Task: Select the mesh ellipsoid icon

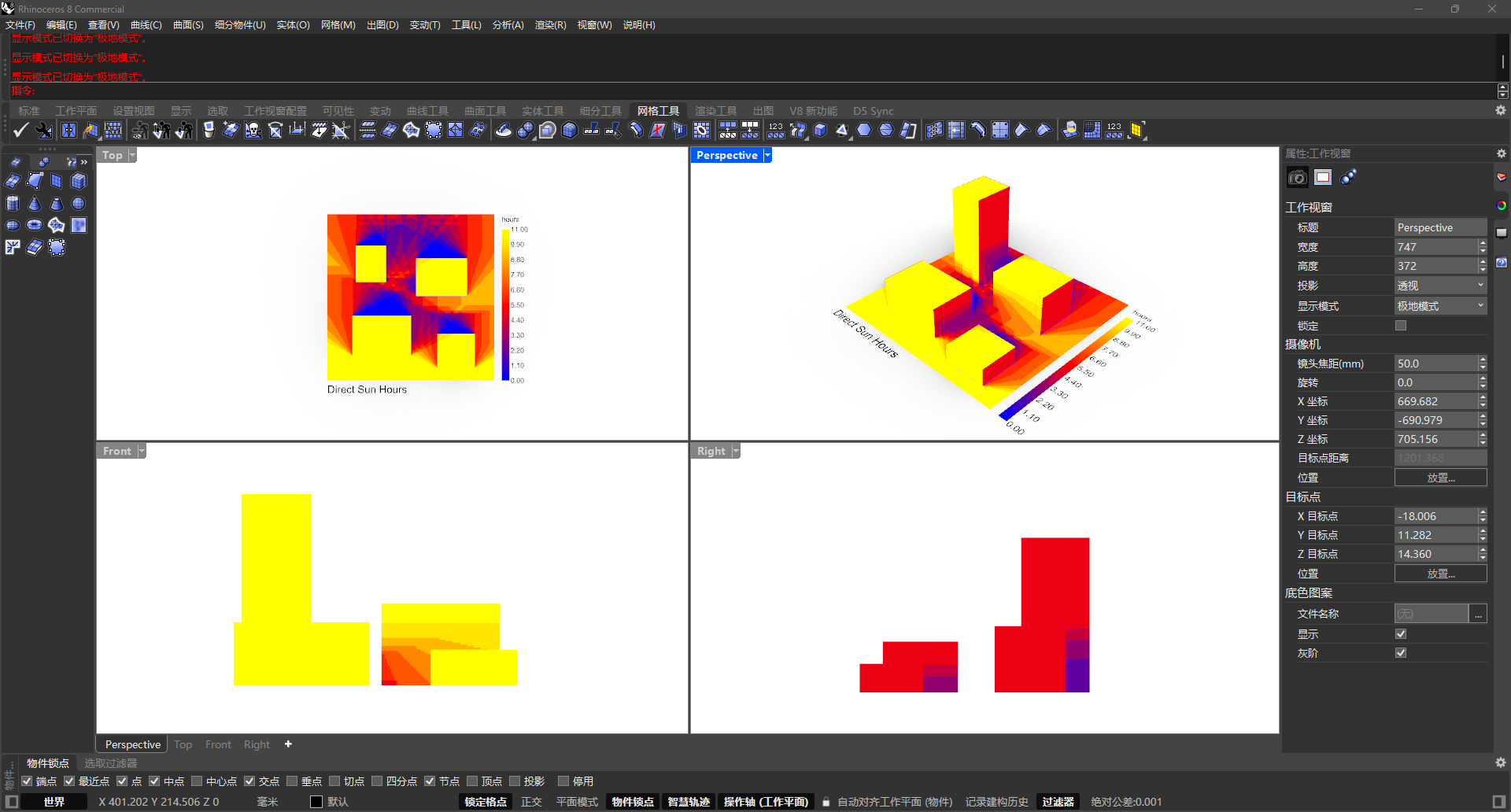Action: pyautogui.click(x=13, y=225)
